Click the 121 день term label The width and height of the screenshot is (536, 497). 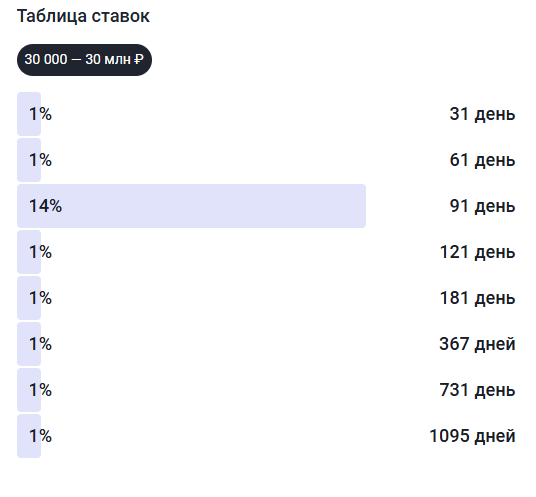[478, 252]
